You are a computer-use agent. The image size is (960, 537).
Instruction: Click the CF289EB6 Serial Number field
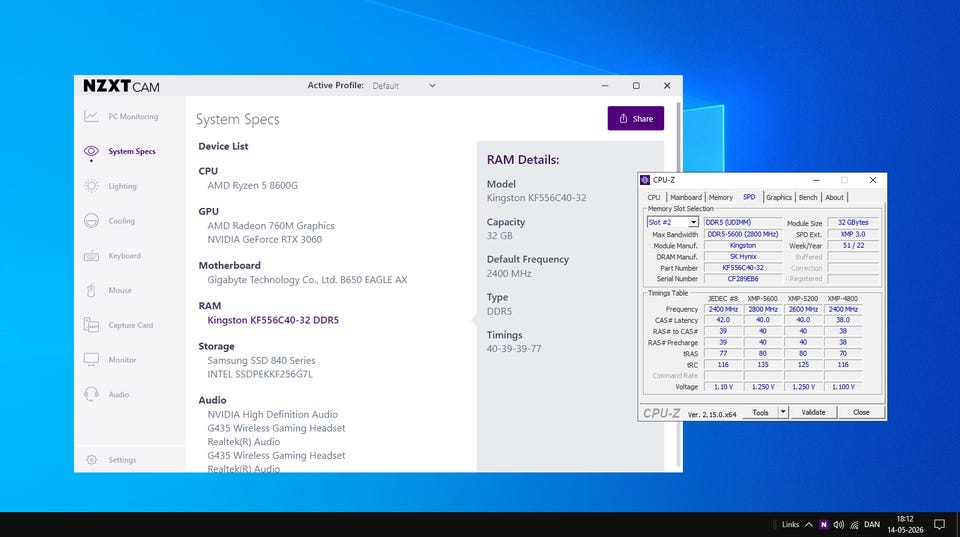(743, 279)
